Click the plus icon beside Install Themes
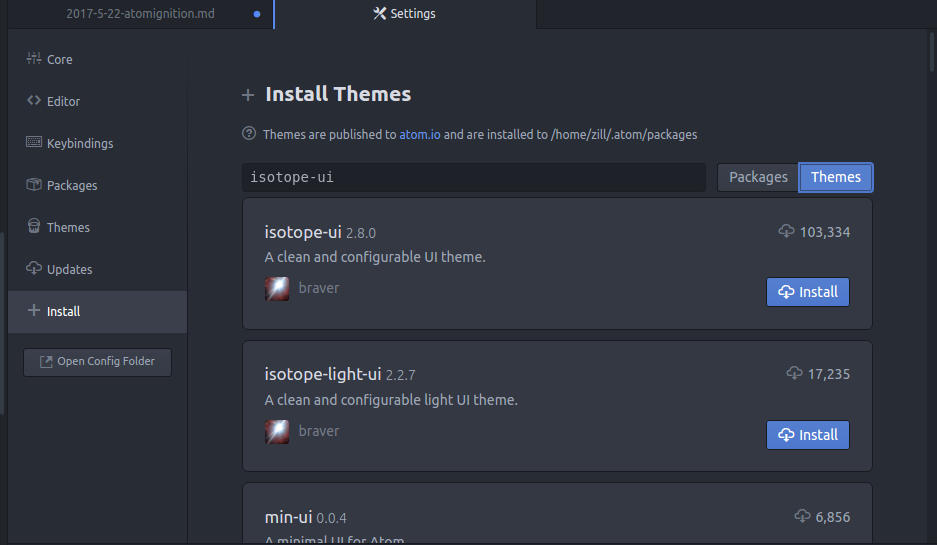Screen dimensions: 937x545 [248, 94]
